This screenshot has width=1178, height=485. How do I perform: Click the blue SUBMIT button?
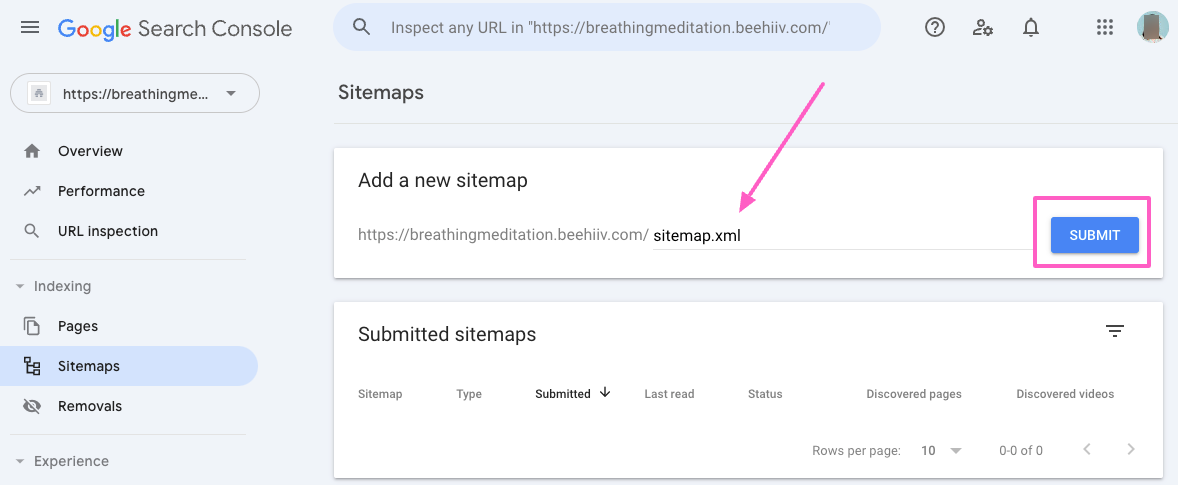point(1094,235)
